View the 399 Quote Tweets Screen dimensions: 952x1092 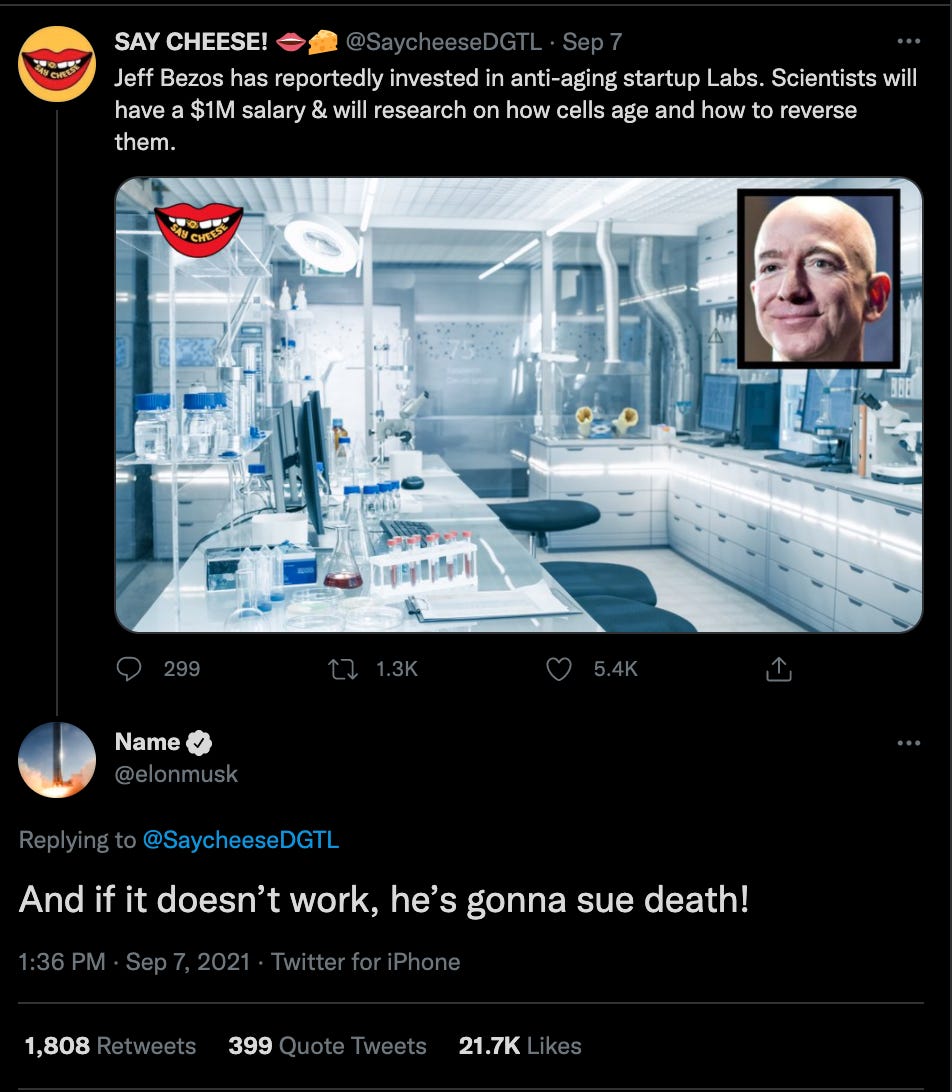pyautogui.click(x=327, y=1046)
